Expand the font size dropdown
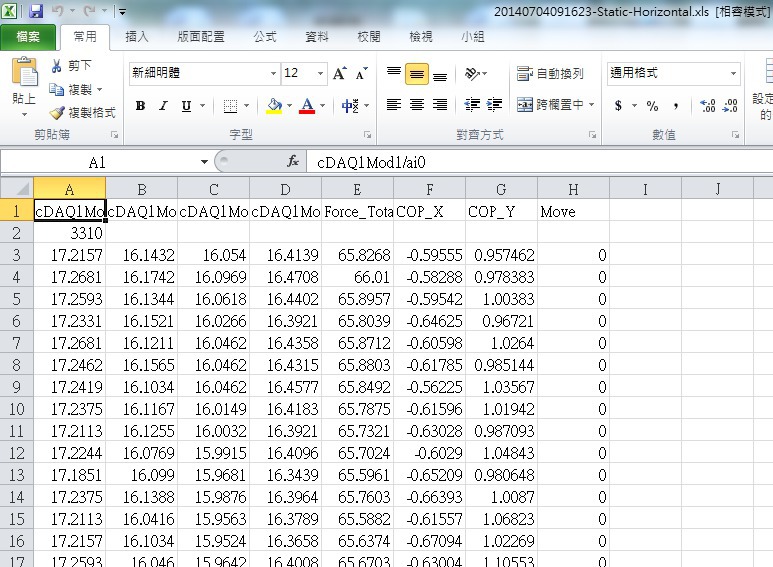 point(319,74)
